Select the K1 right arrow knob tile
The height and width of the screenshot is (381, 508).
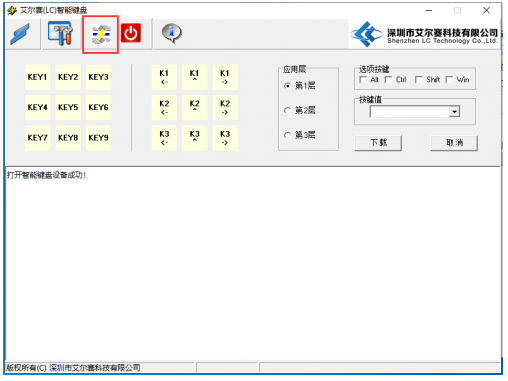tap(225, 77)
